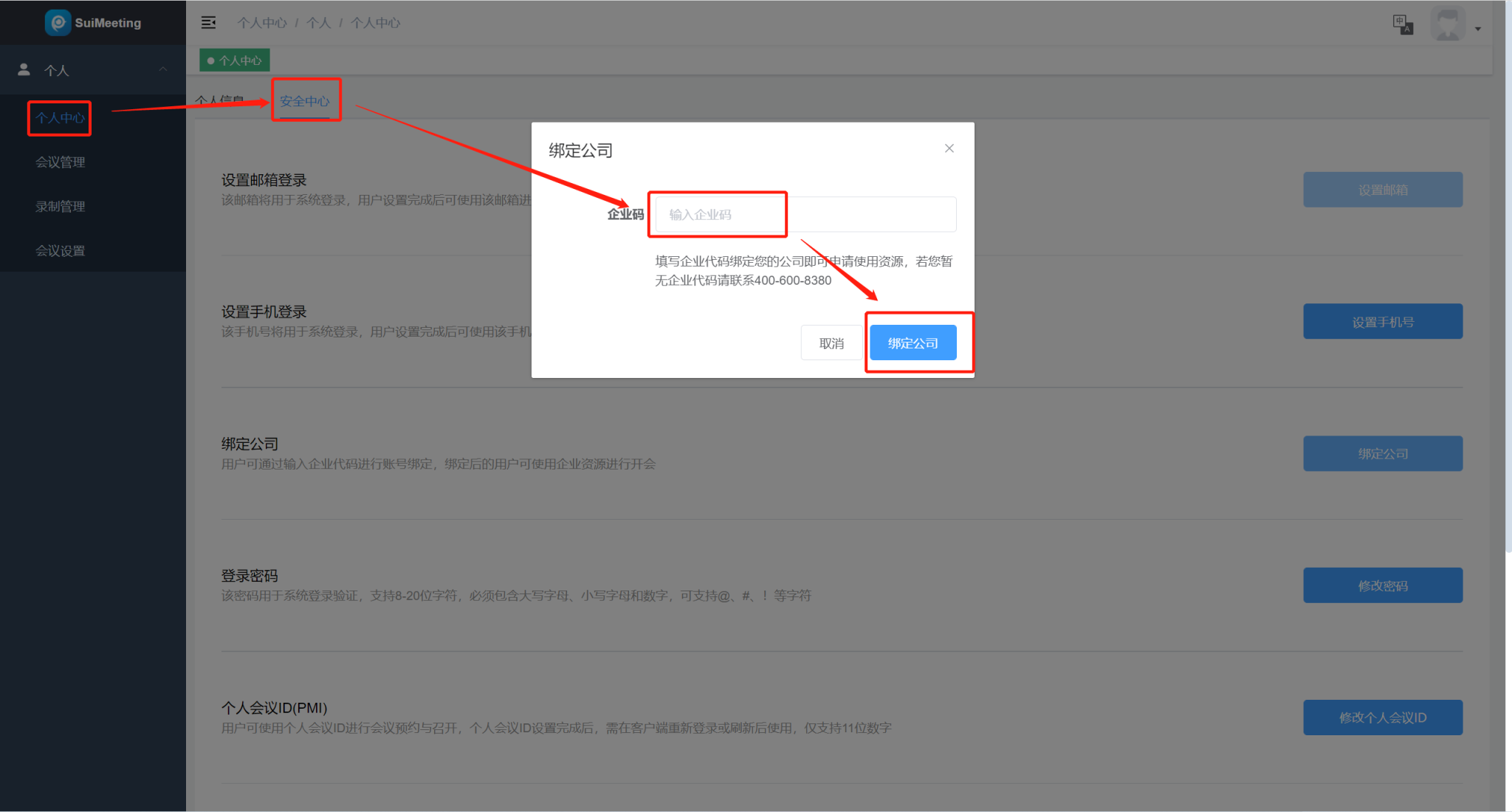This screenshot has height=812, width=1512.
Task: Open 会议管理 sidebar item
Action: click(x=61, y=162)
